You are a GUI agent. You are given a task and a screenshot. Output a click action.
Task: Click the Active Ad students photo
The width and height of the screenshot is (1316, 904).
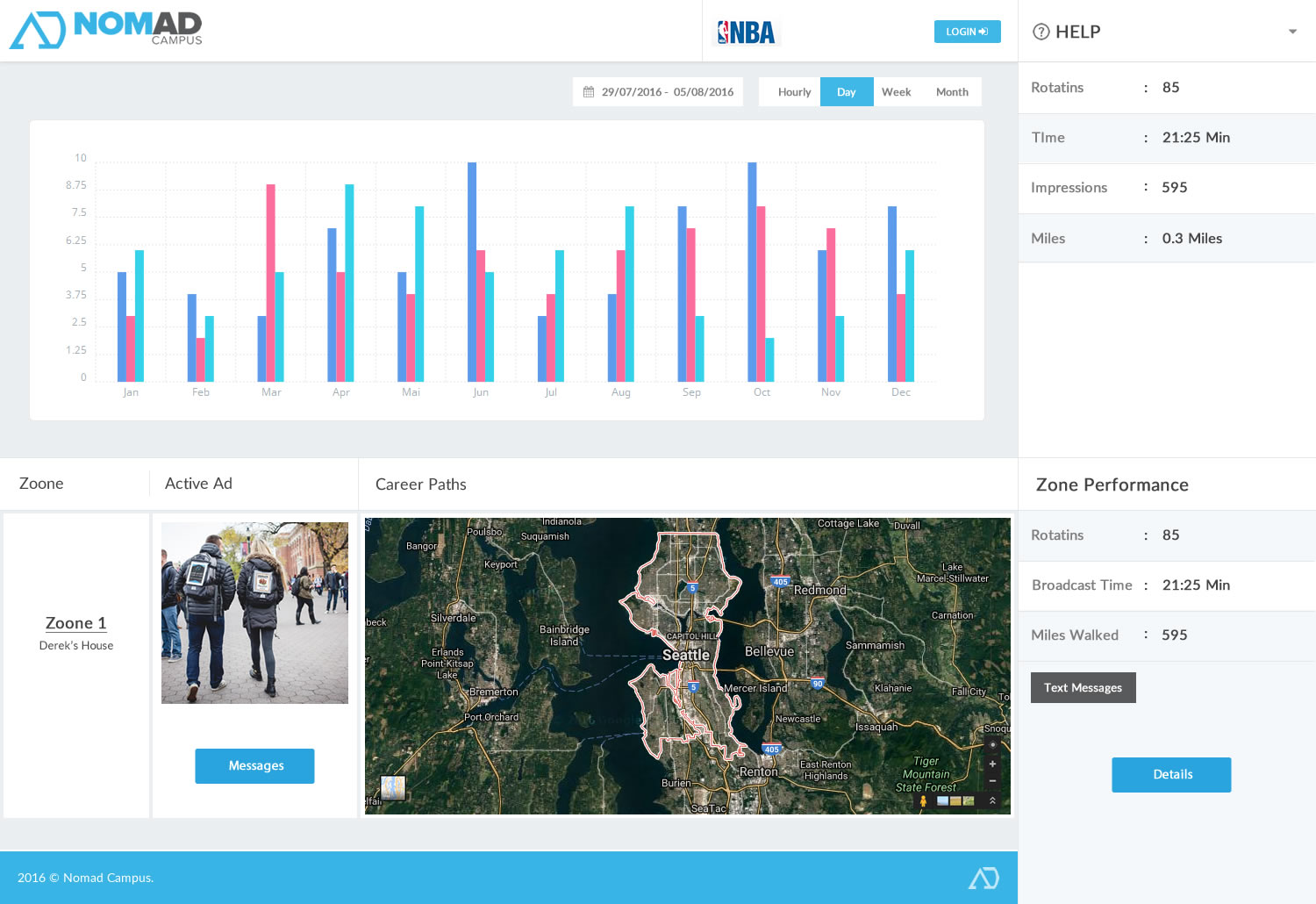(254, 613)
